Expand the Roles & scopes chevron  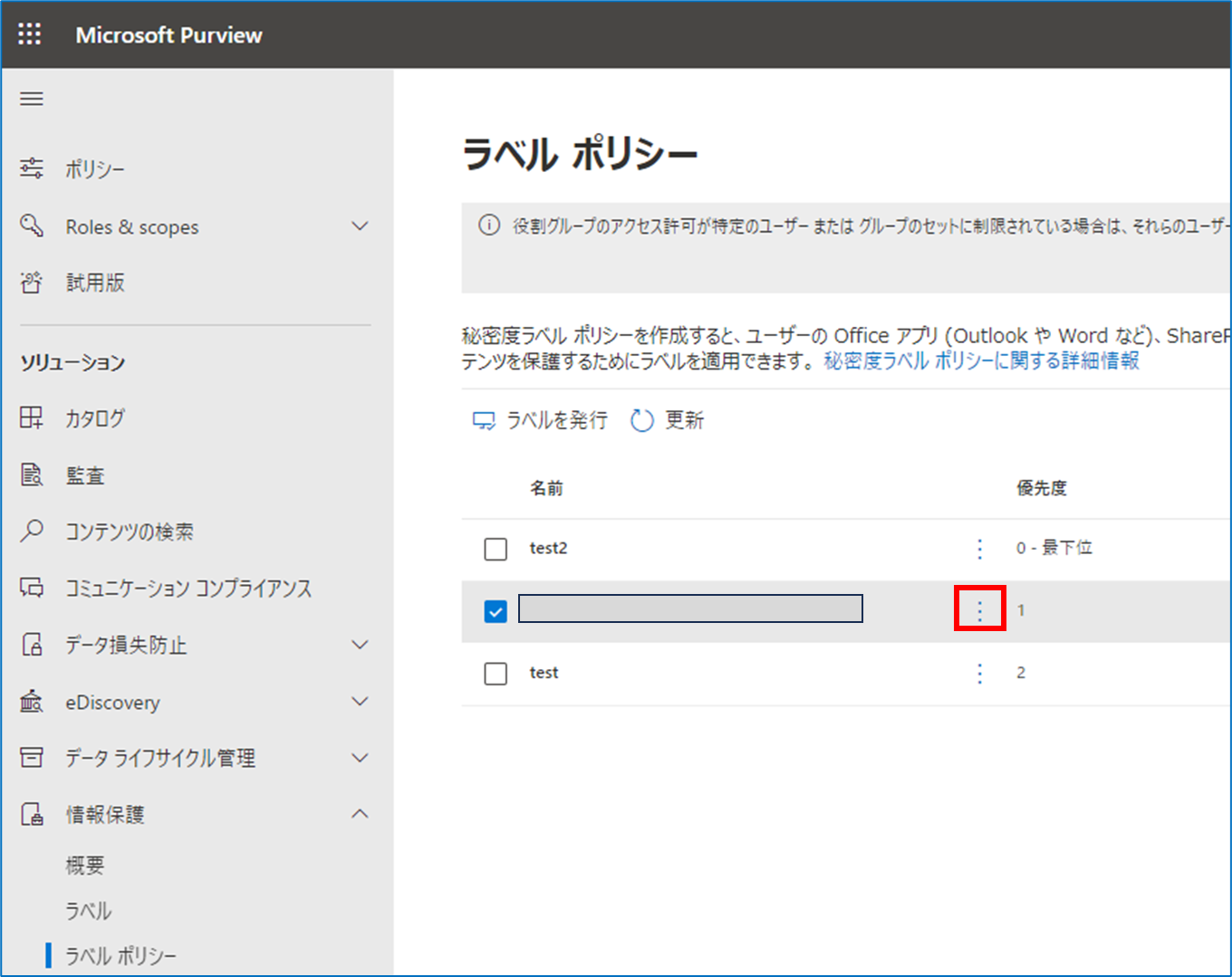pos(360,225)
